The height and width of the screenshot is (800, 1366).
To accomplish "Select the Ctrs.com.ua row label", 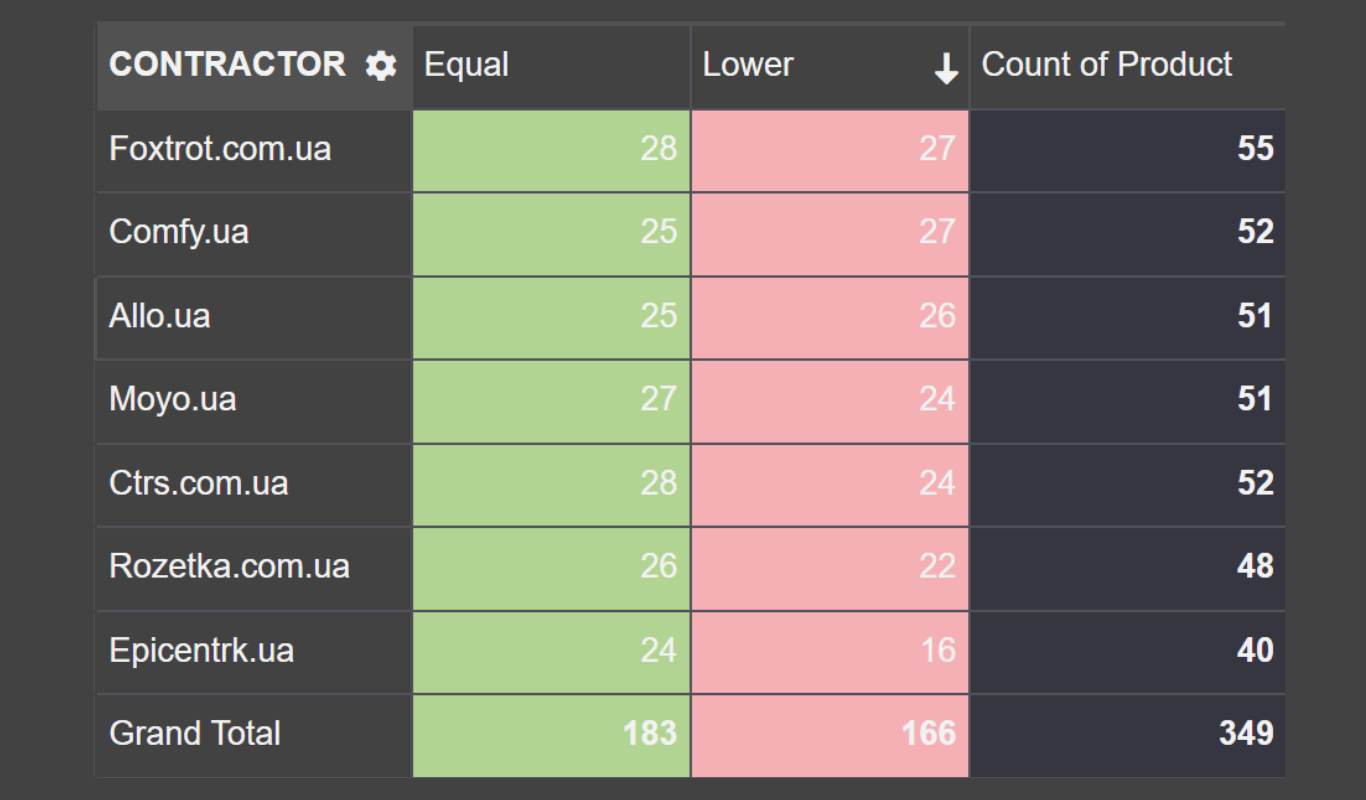I will (199, 484).
